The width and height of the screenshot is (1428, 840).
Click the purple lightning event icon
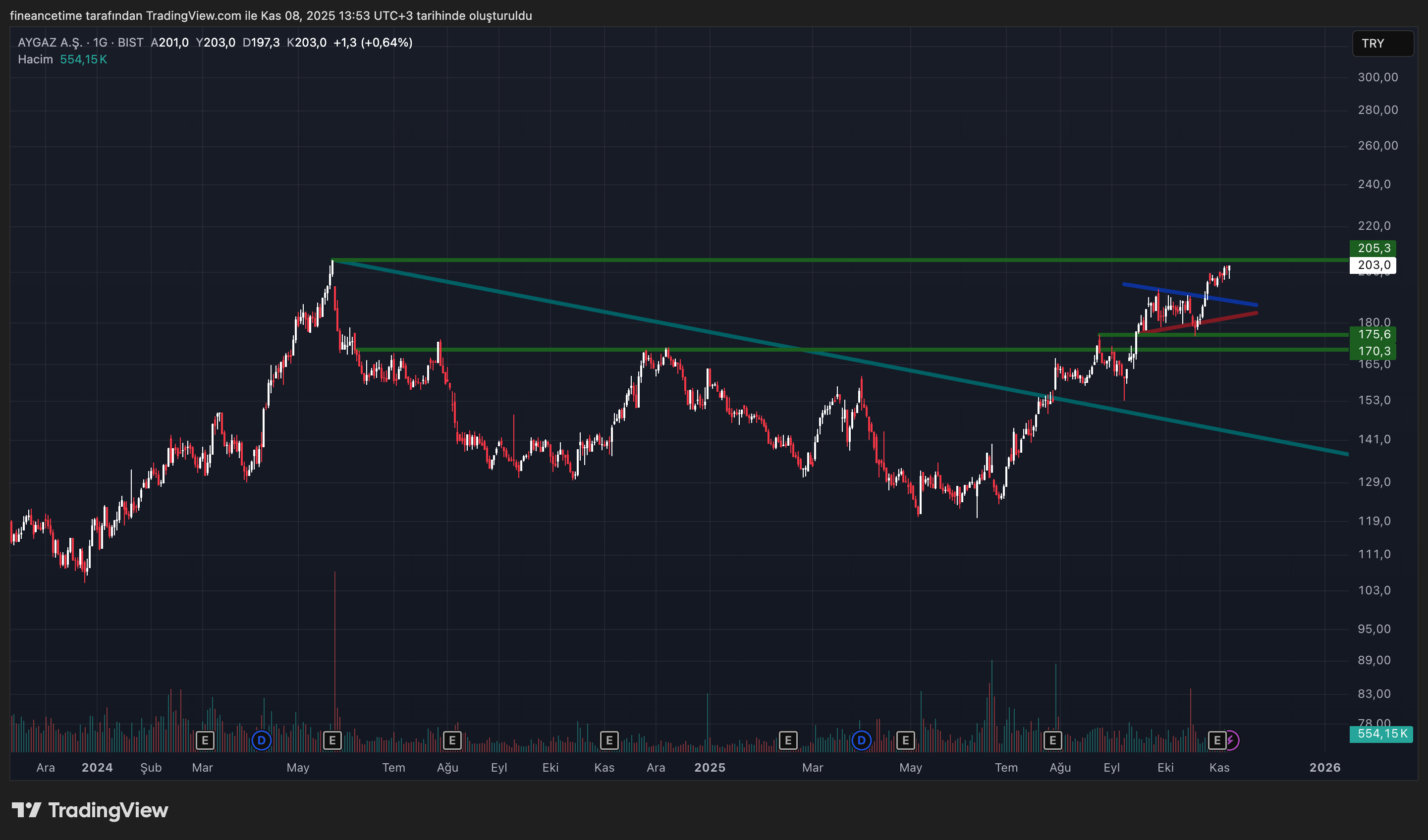pyautogui.click(x=1231, y=740)
